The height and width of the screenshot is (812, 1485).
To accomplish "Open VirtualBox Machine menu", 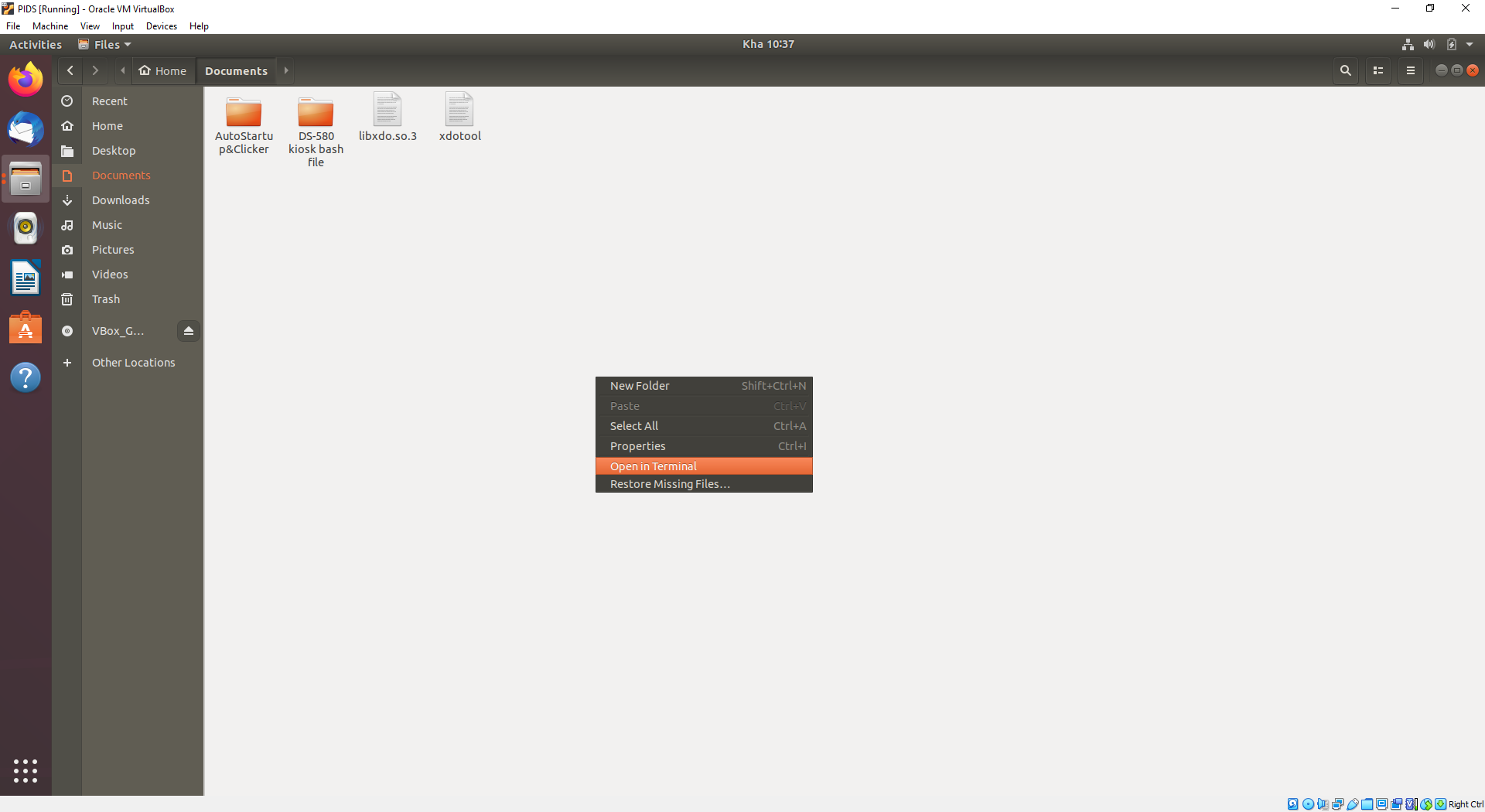I will click(x=50, y=26).
